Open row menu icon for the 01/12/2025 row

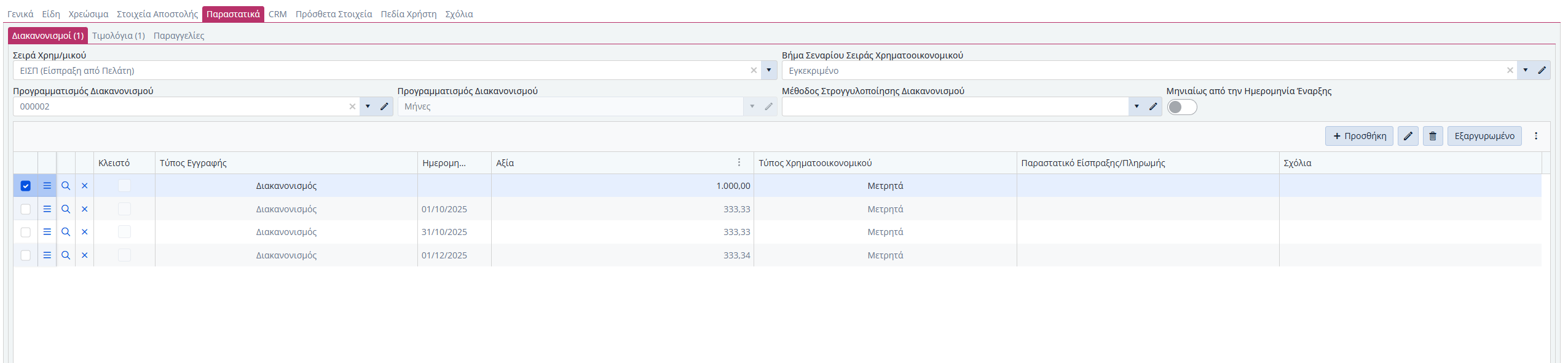(x=47, y=255)
